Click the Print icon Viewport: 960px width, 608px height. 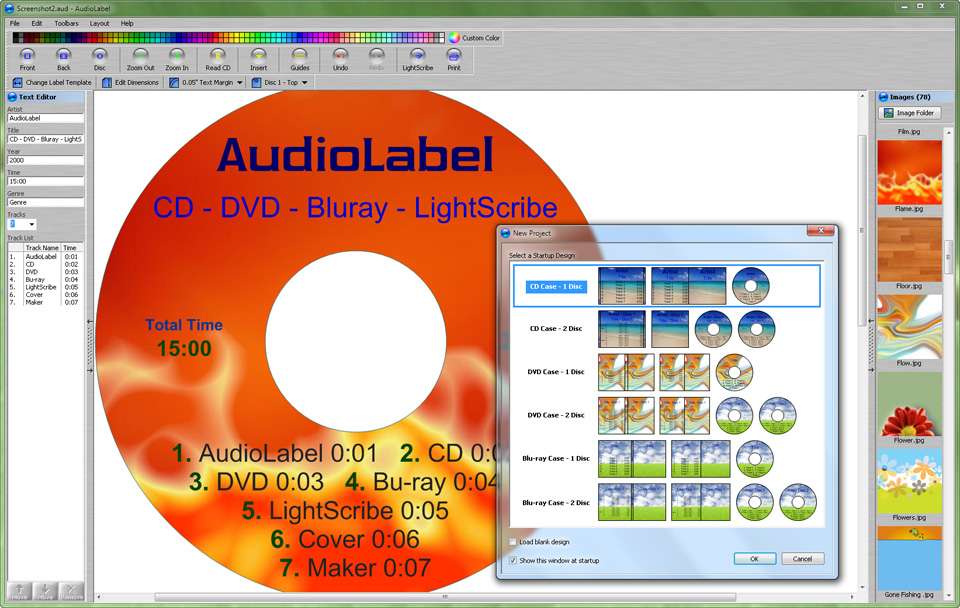click(x=453, y=58)
